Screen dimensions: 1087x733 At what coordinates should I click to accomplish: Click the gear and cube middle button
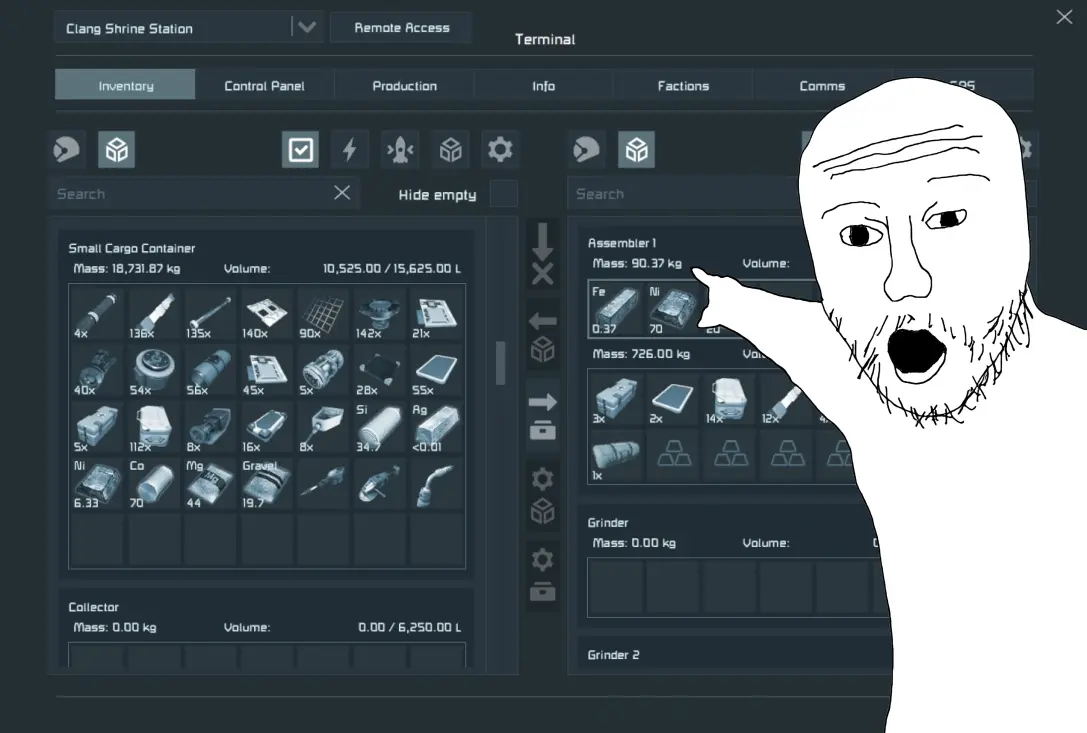point(543,497)
